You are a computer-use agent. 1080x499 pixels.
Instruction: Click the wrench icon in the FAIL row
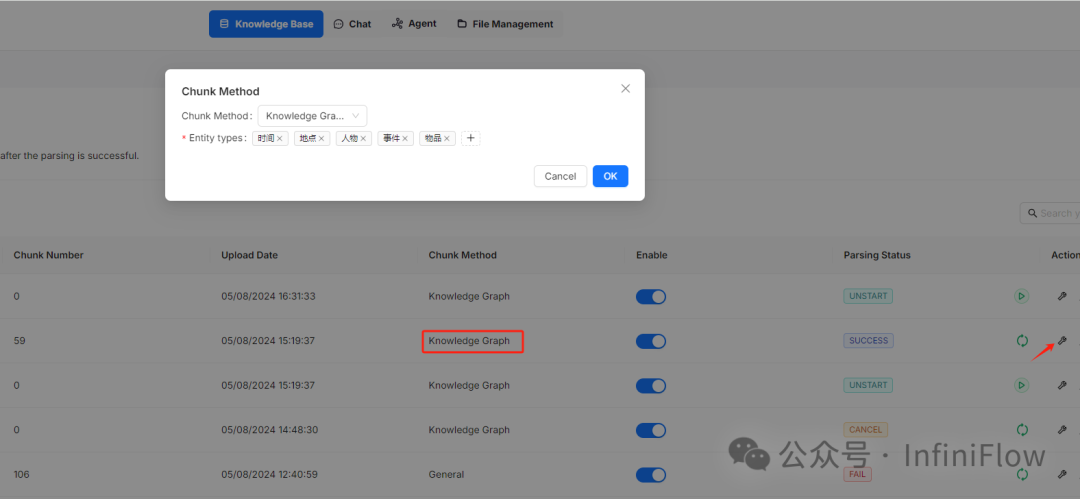click(1062, 474)
